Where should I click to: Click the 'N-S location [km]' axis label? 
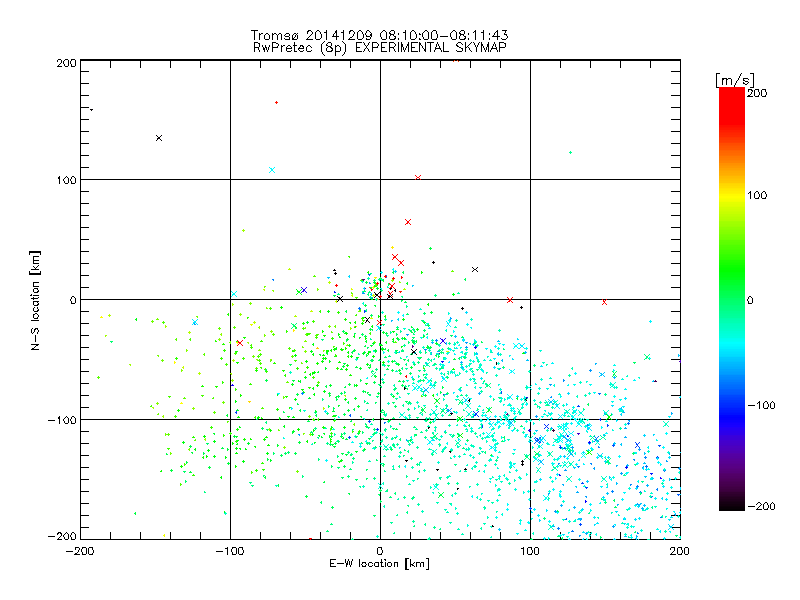[x=35, y=301]
